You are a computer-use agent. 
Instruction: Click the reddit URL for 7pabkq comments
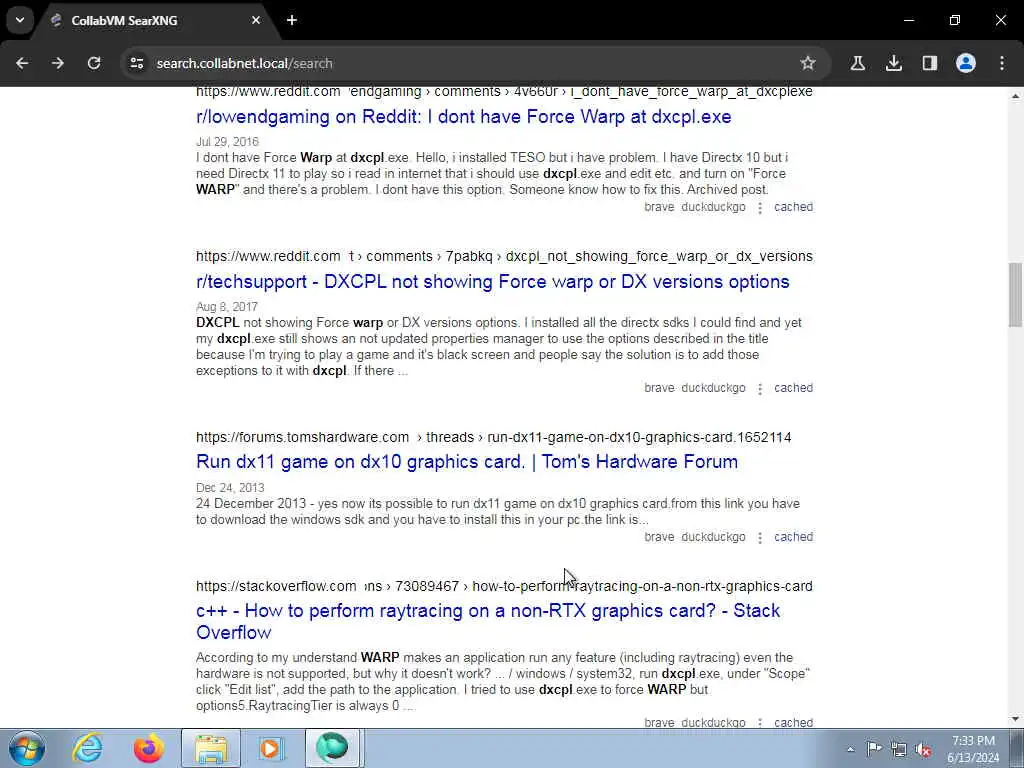click(504, 256)
